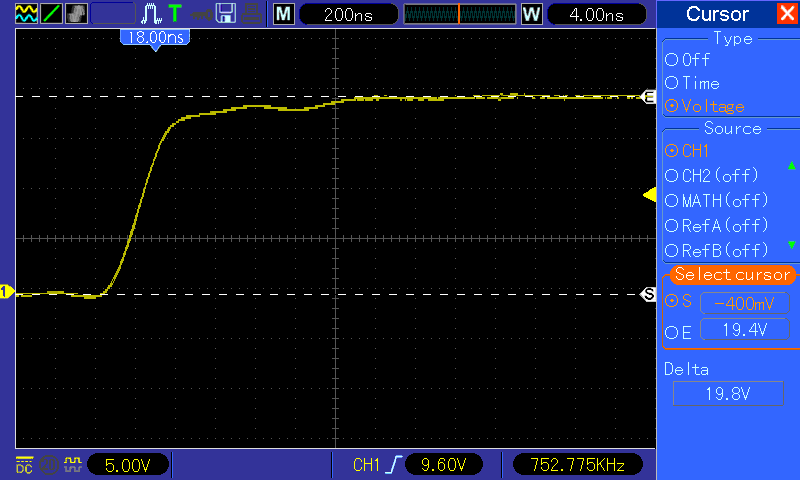Click the key lock icon

click(x=202, y=14)
